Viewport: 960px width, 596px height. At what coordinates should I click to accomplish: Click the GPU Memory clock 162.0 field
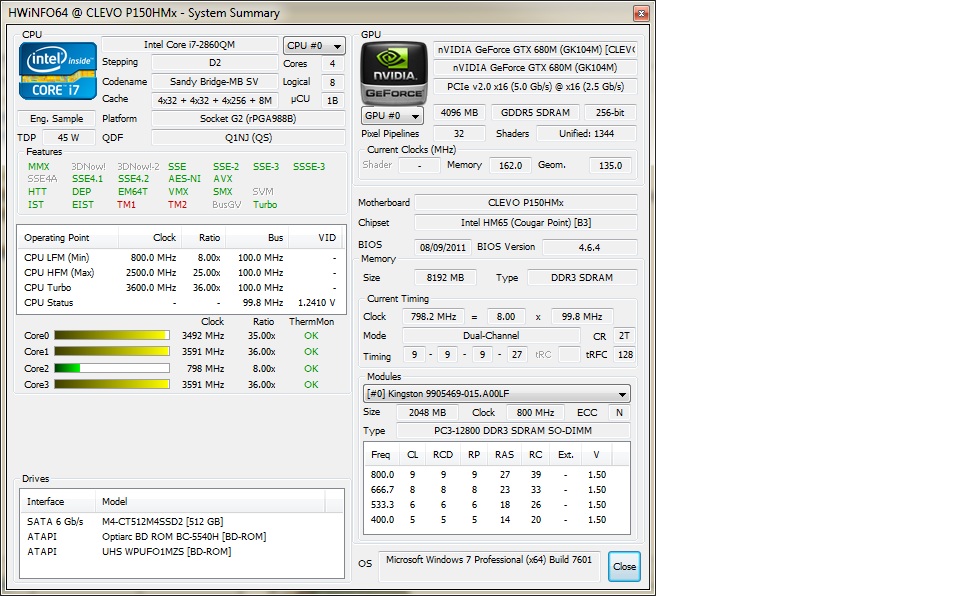[x=510, y=165]
